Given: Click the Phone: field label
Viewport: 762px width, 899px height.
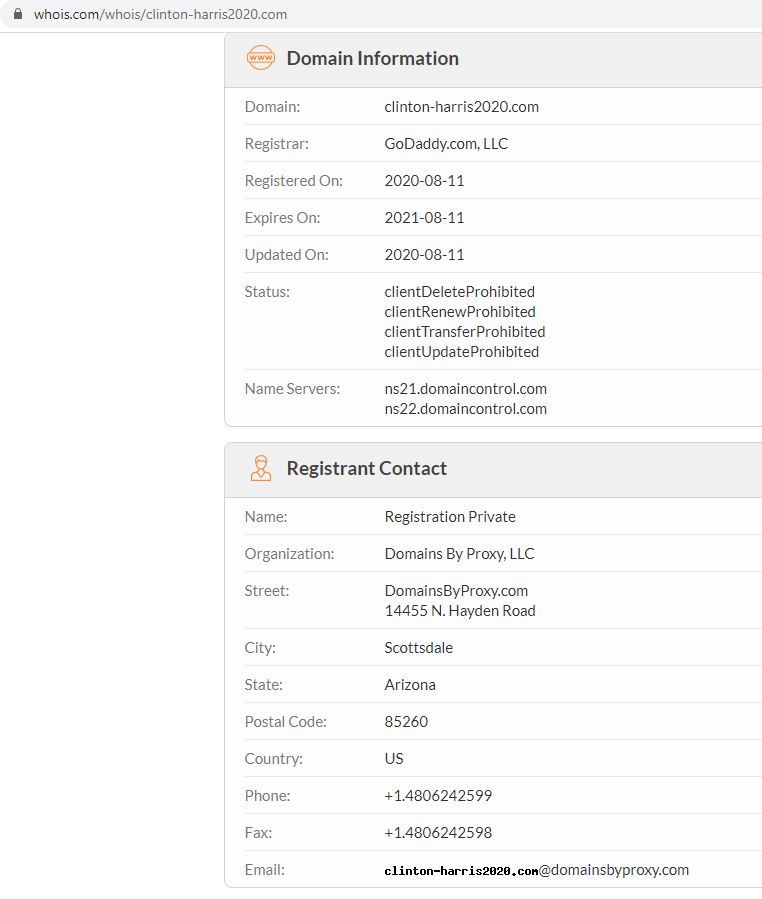Looking at the screenshot, I should [267, 796].
